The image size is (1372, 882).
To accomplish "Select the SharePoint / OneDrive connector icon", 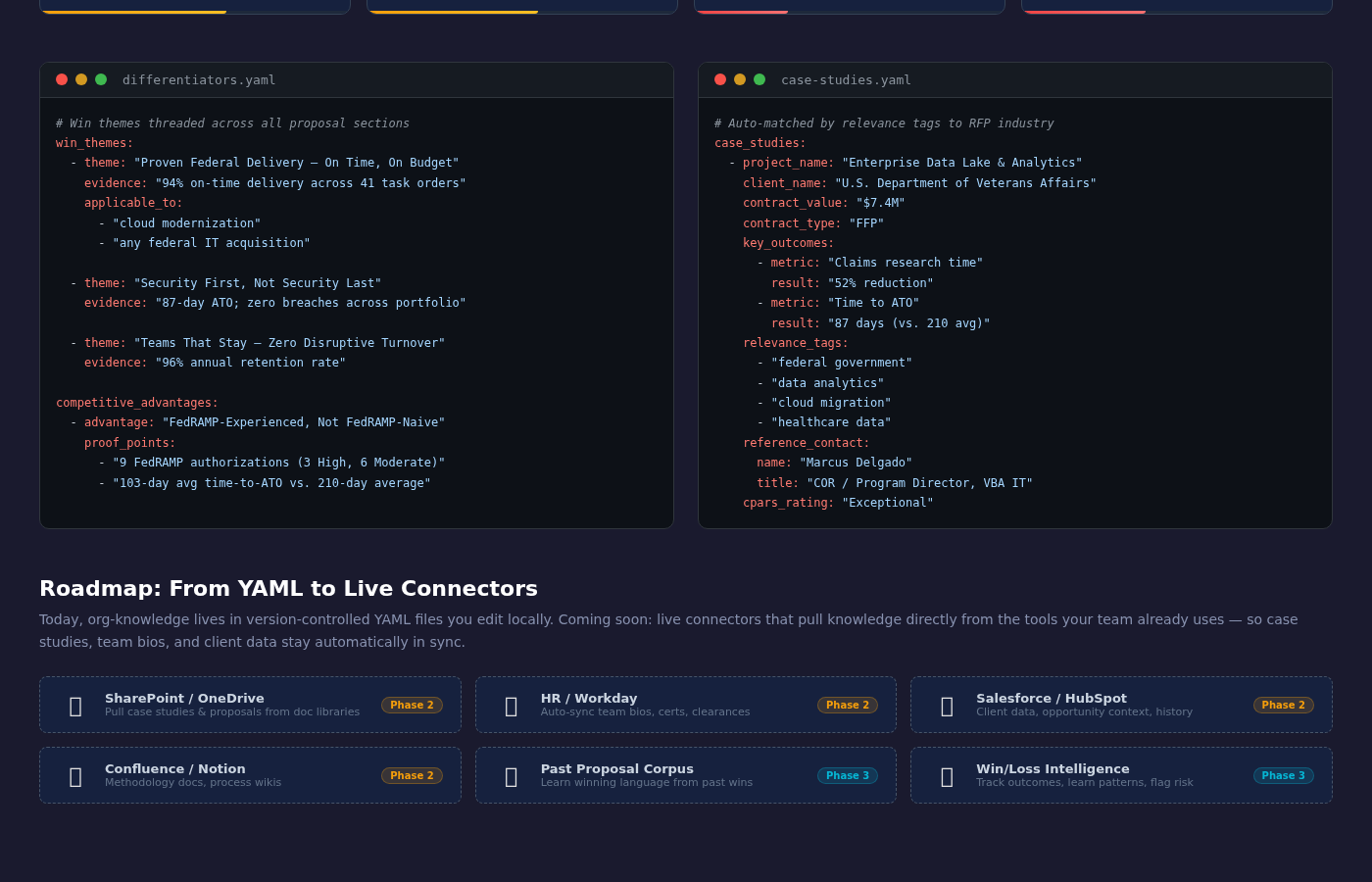I will click(x=75, y=705).
